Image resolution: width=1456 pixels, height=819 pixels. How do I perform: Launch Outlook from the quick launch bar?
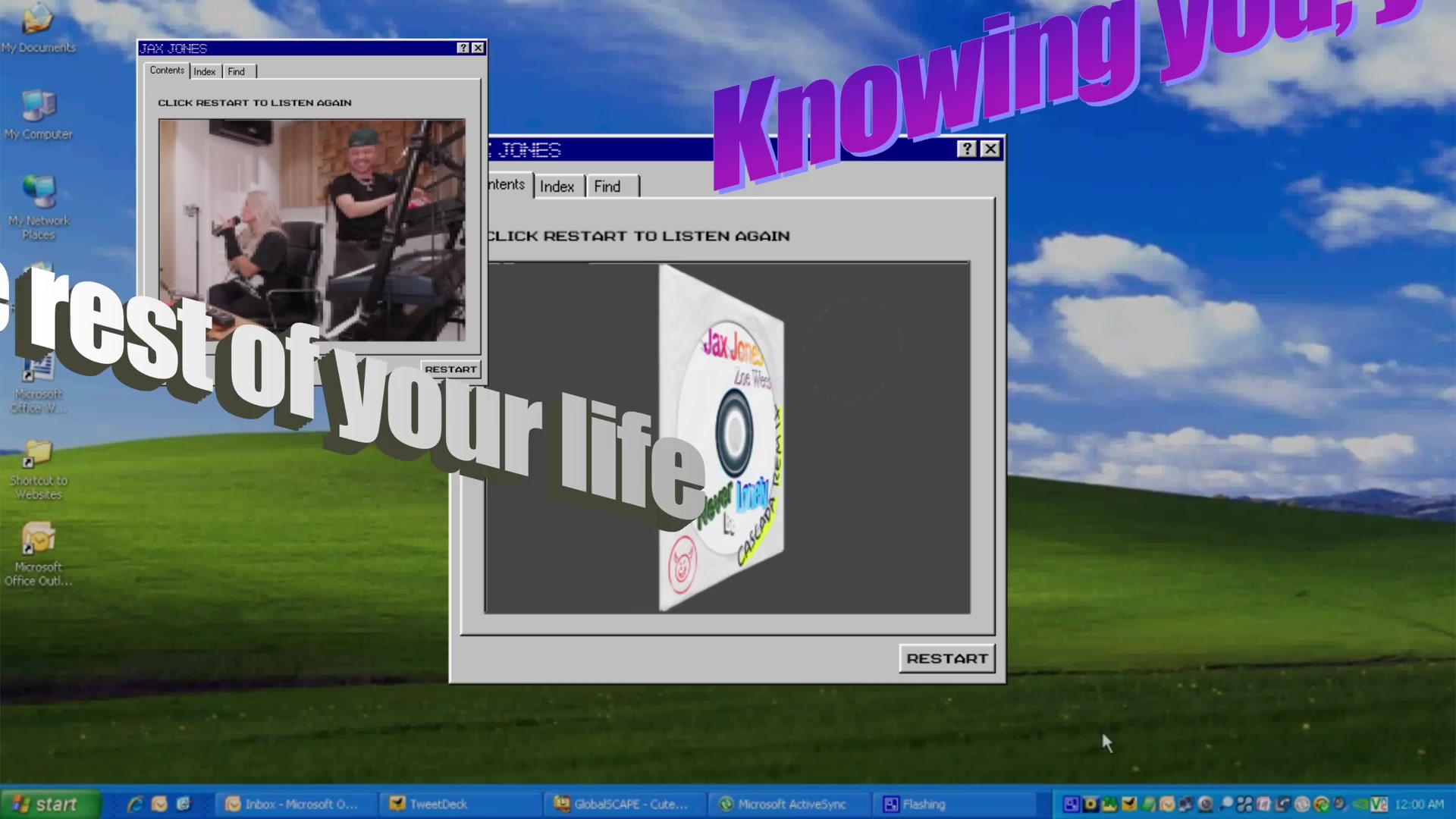coord(159,804)
